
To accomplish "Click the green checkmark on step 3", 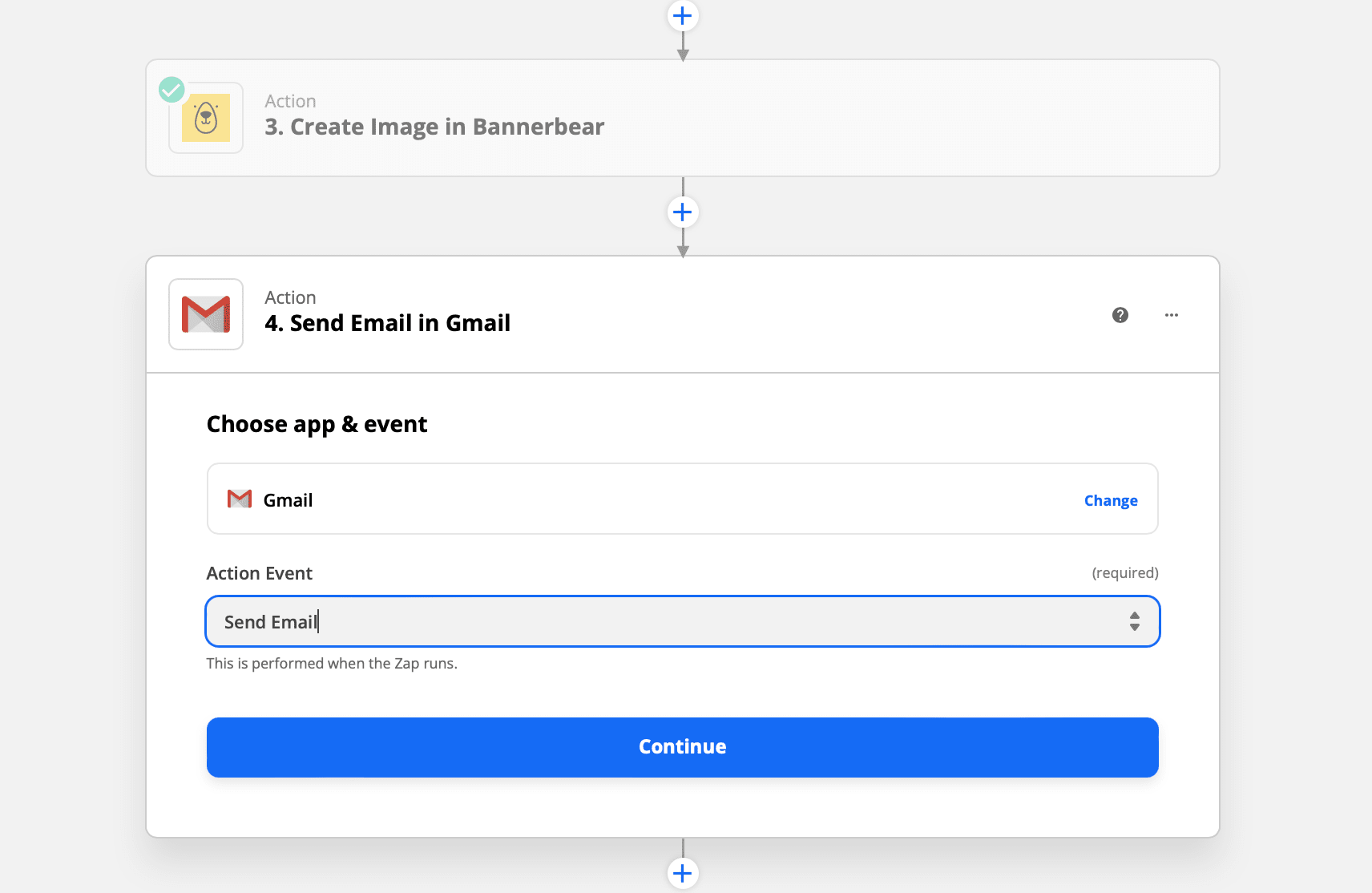I will click(x=171, y=89).
